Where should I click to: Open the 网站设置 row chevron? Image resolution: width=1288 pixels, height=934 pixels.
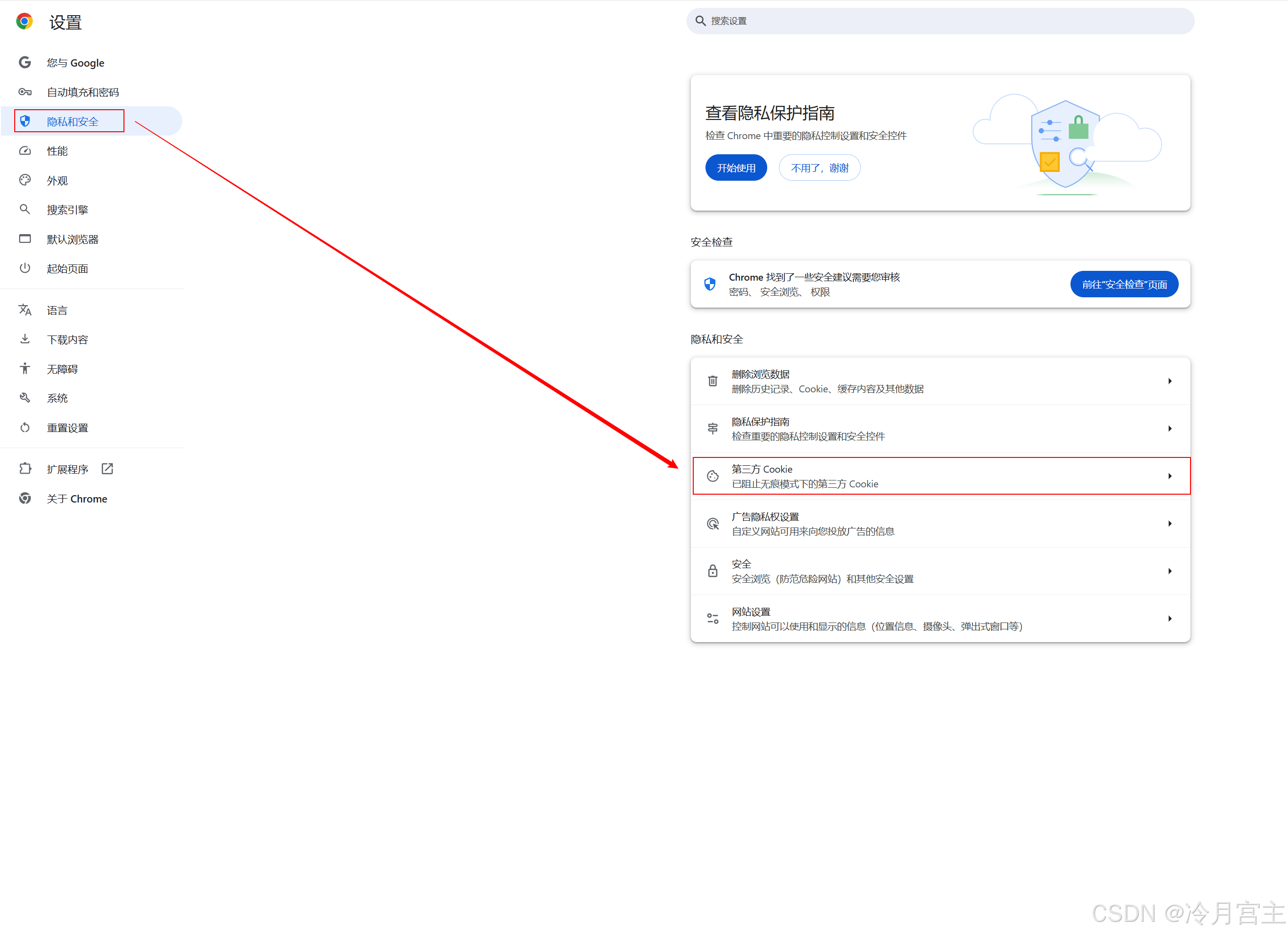(x=1169, y=619)
